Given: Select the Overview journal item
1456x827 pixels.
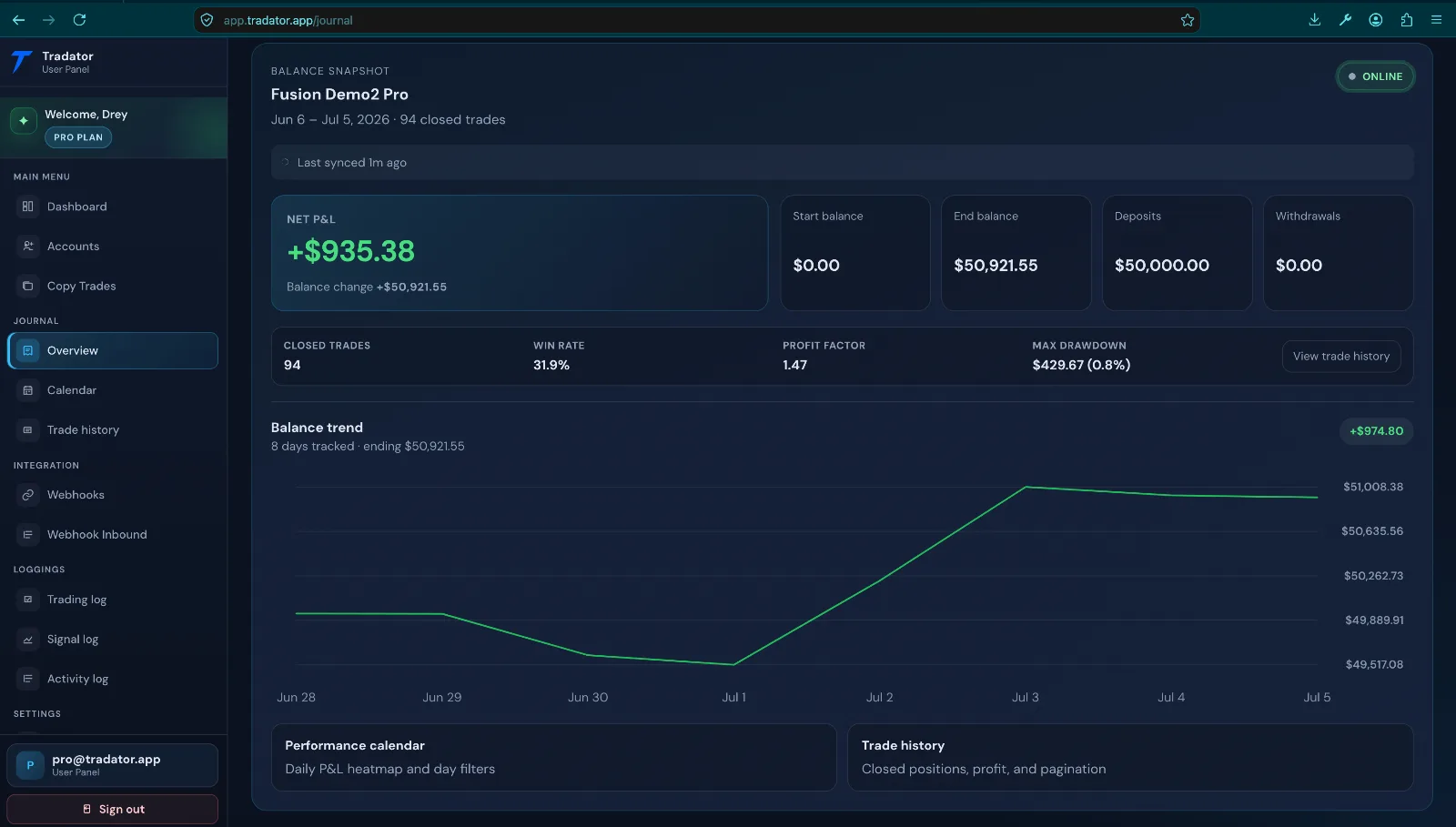Looking at the screenshot, I should click(x=113, y=350).
